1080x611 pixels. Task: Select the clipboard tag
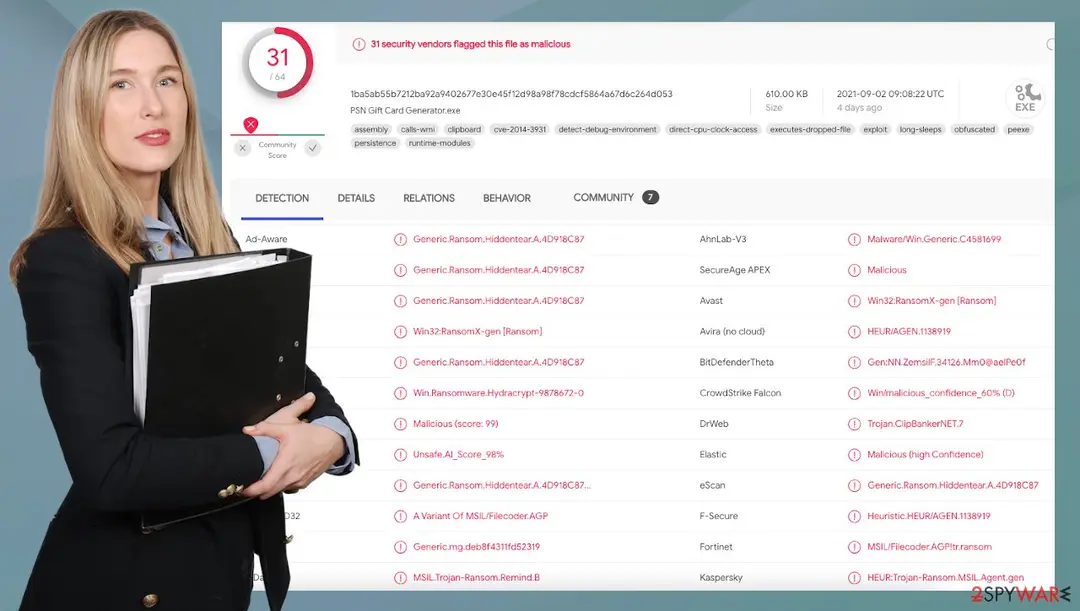(x=464, y=130)
